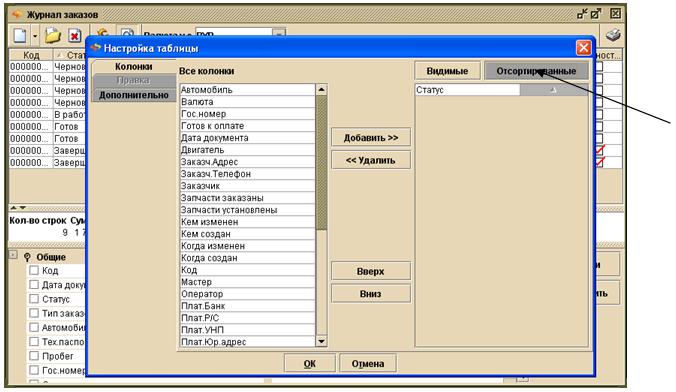Toggle the Автомоби... checkbox under Общие
676x392 pixels.
34,327
